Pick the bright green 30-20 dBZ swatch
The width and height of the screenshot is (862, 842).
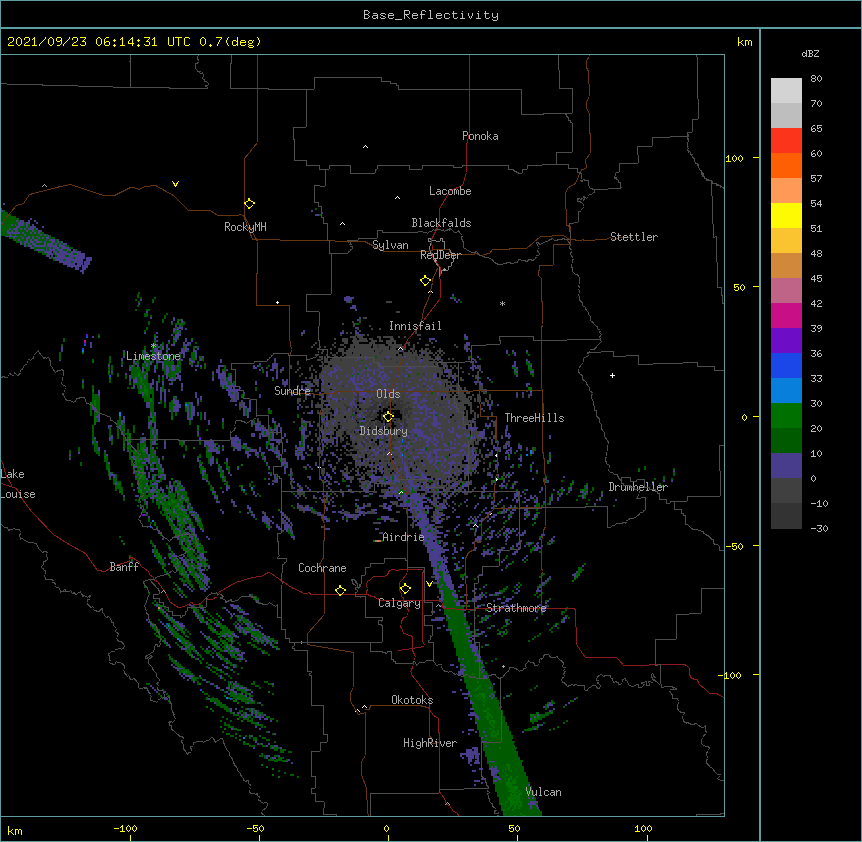(786, 416)
